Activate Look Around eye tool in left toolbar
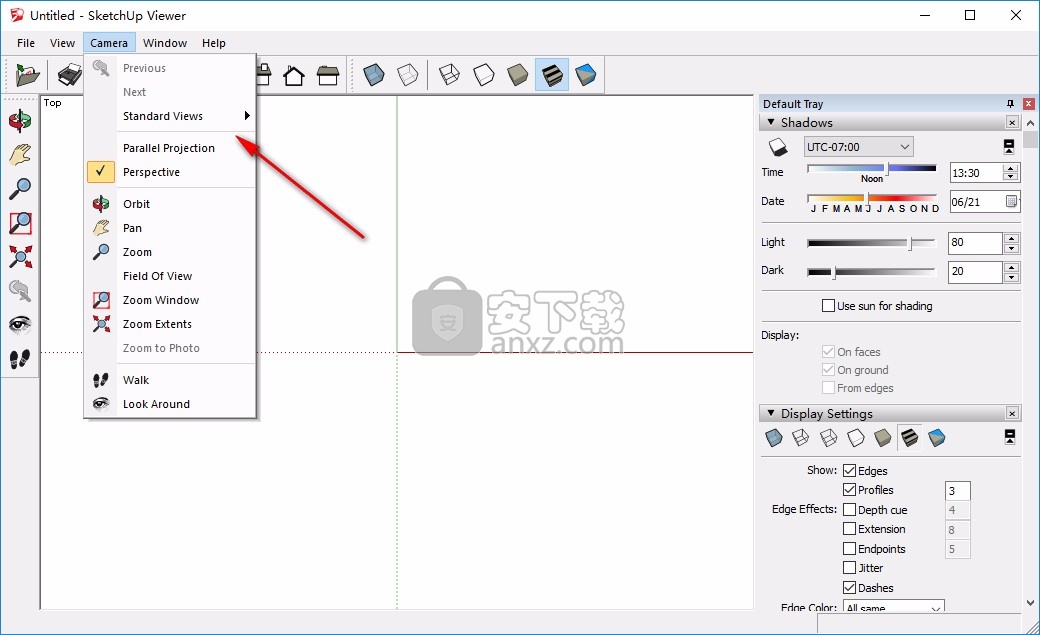1040x635 pixels. 20,324
